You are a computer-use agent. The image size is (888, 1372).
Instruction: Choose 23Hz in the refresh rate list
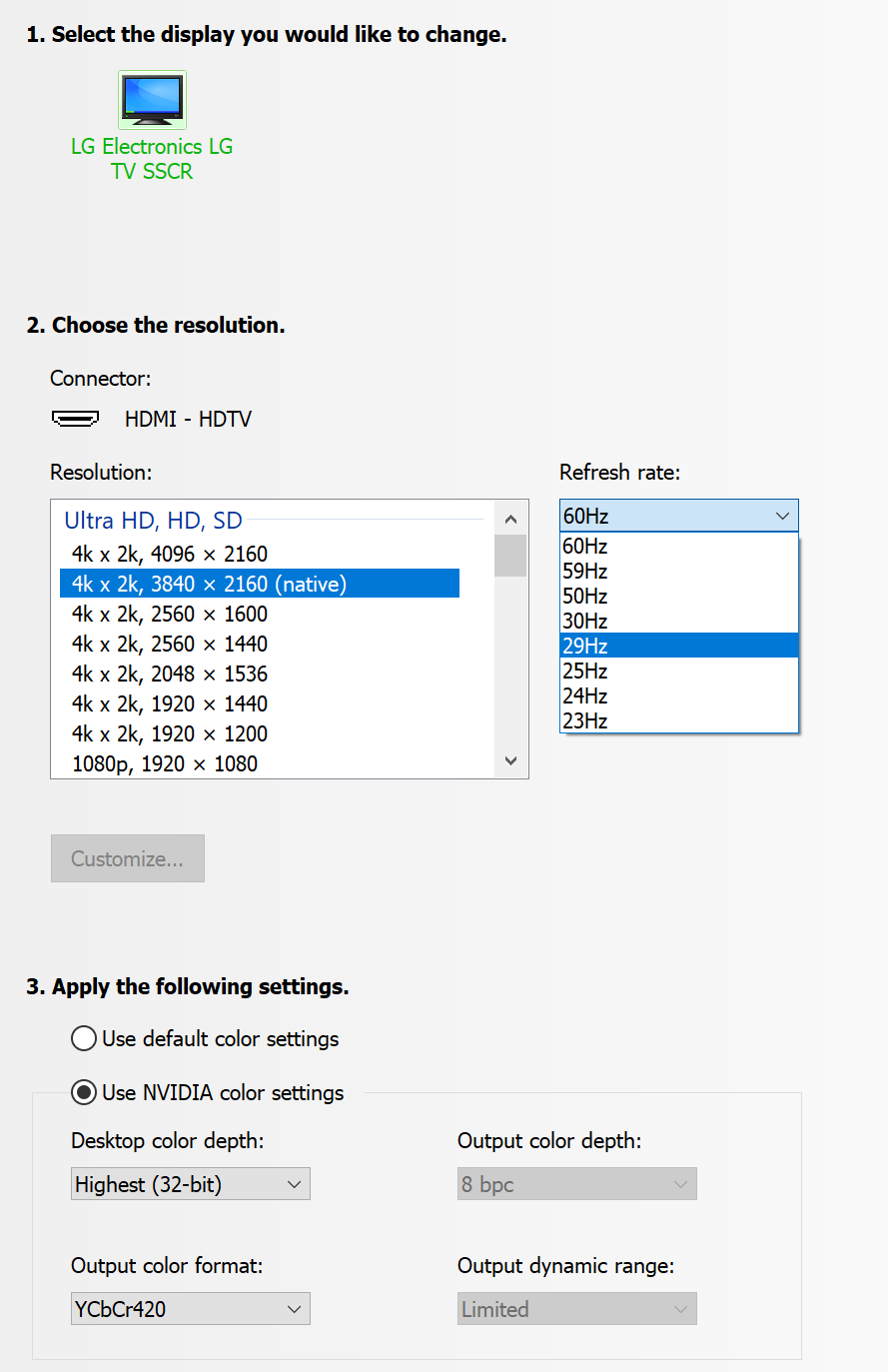pyautogui.click(x=679, y=720)
